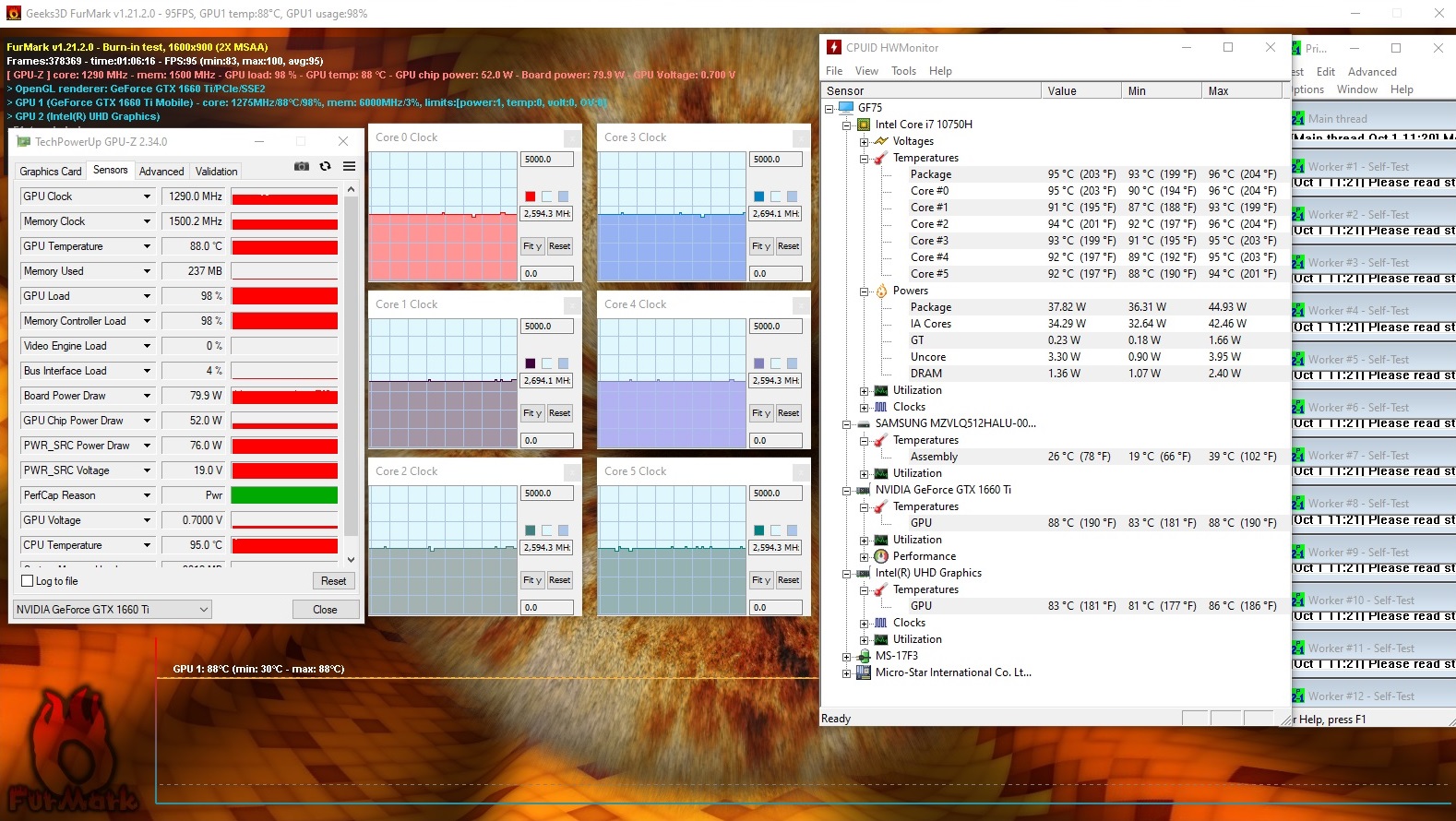Image resolution: width=1456 pixels, height=821 pixels.
Task: Switch to the Validation tab in GPU-Z
Action: [217, 172]
